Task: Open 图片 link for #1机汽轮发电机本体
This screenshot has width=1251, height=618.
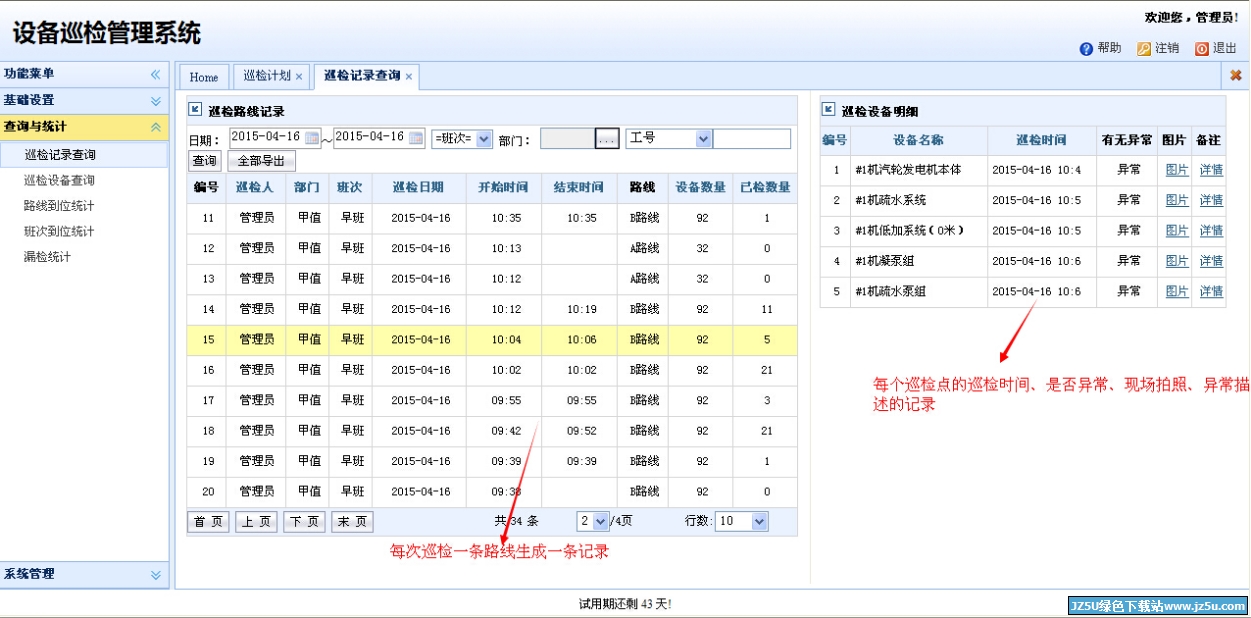Action: click(x=1177, y=170)
